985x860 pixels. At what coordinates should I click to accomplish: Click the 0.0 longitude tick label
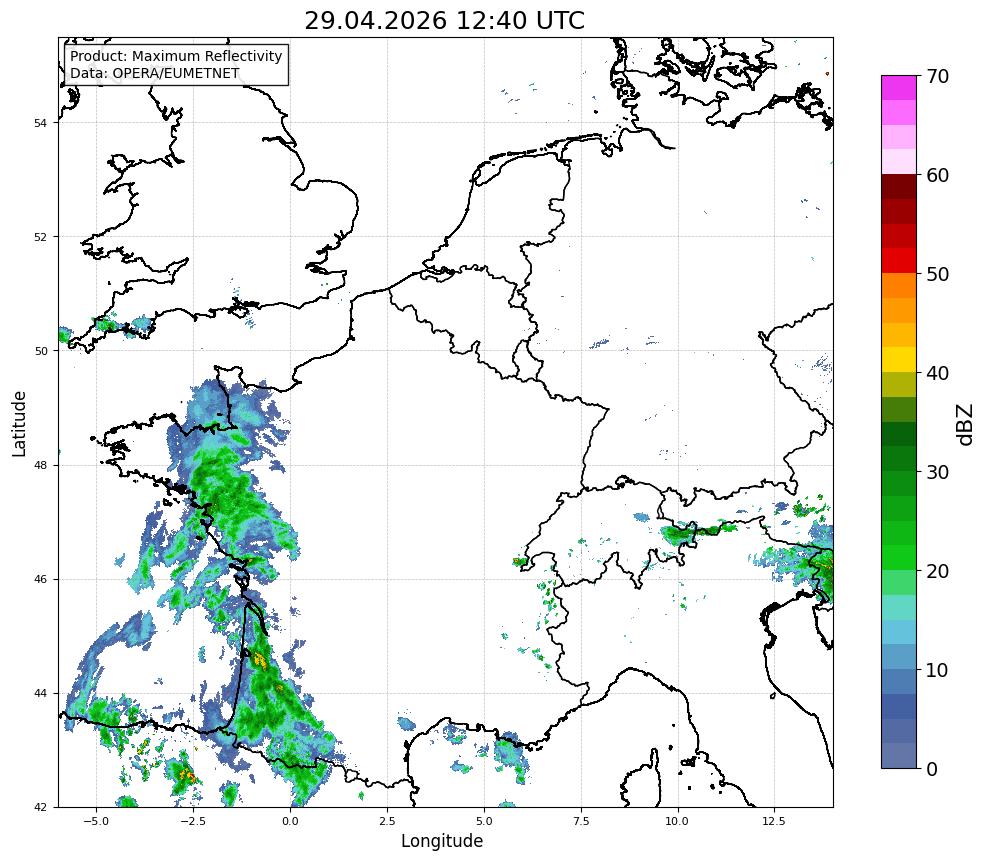click(290, 820)
